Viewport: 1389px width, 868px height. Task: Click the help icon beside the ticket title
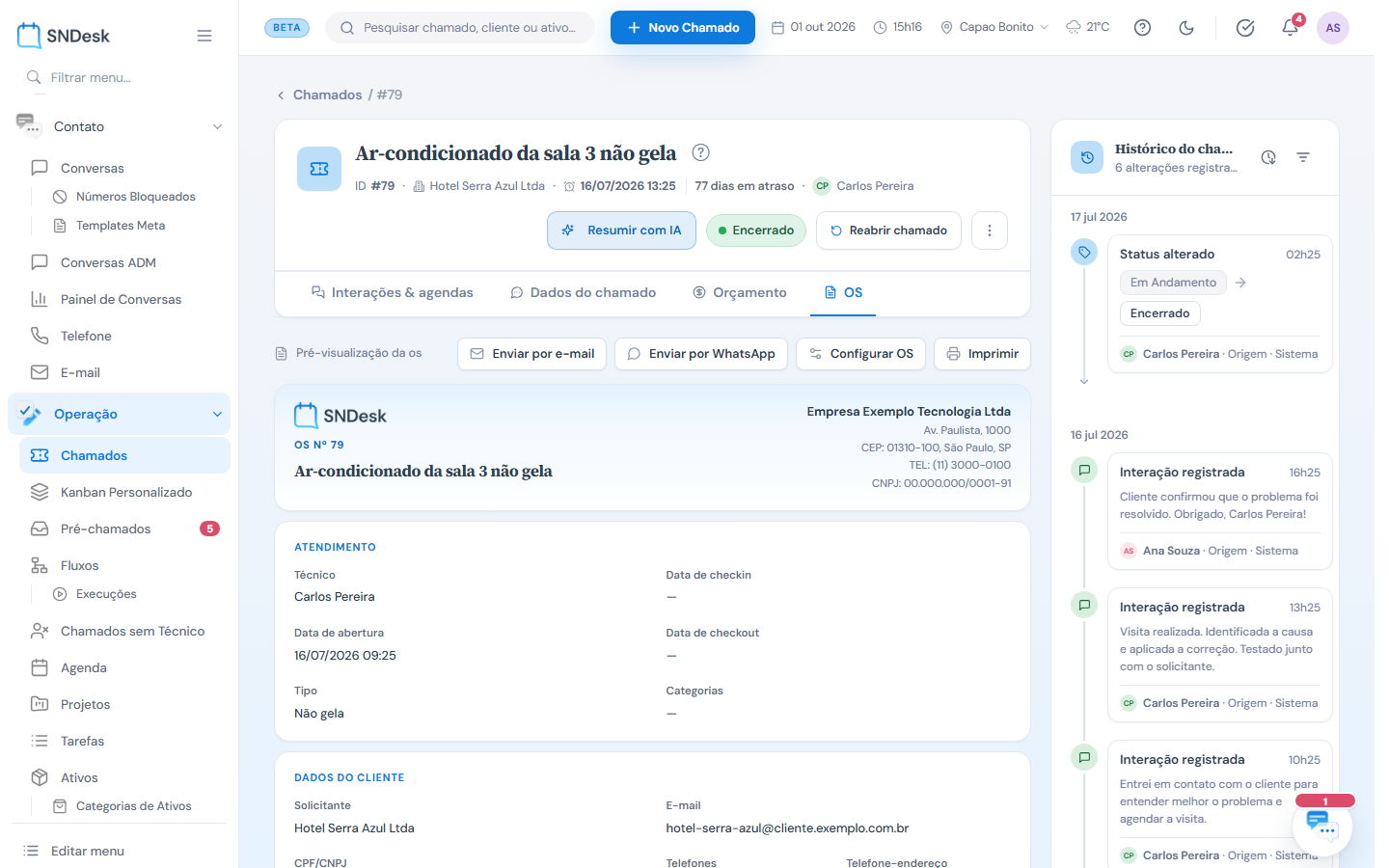pos(701,152)
